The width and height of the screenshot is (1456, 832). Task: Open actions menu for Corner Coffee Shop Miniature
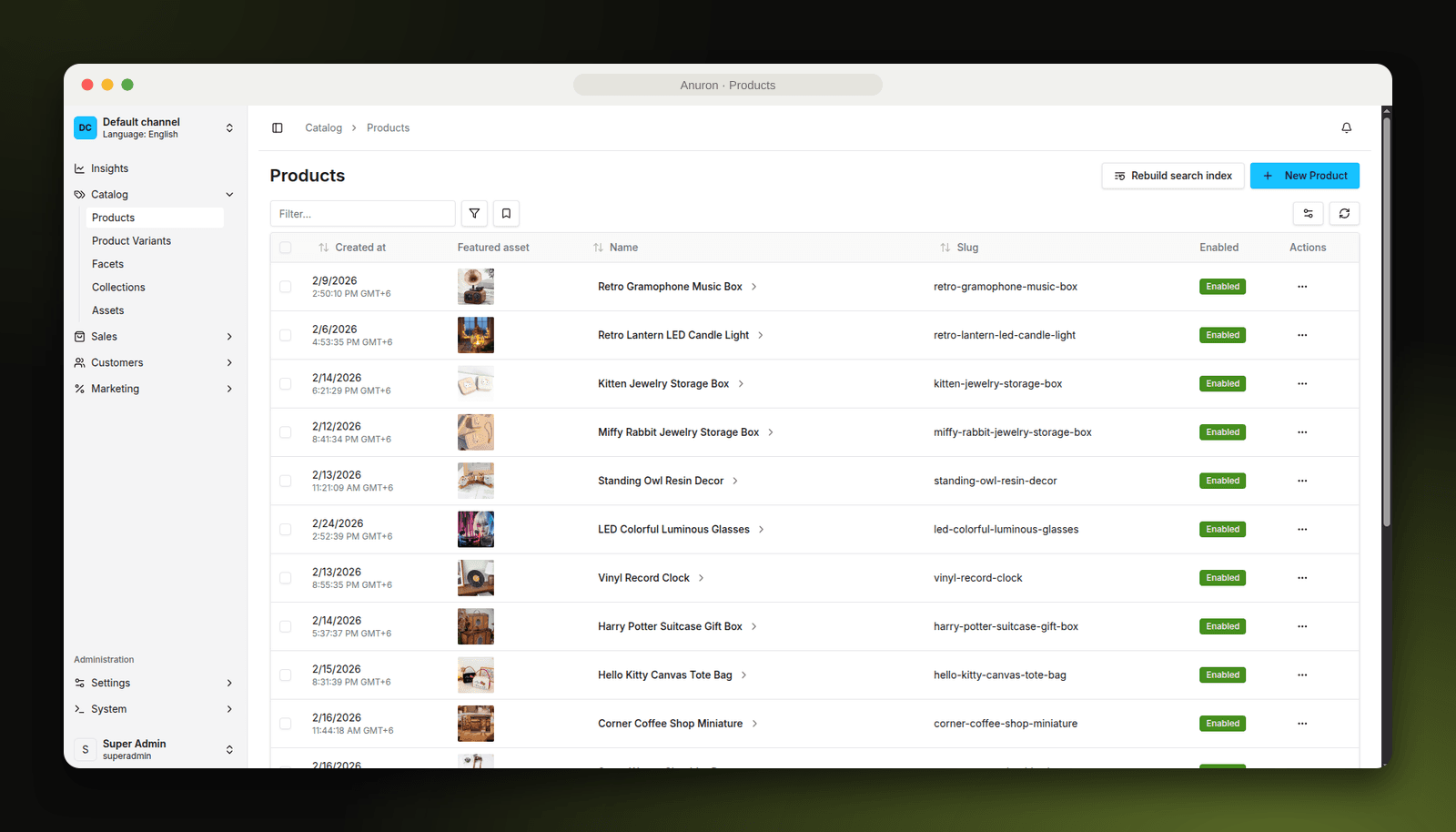[x=1302, y=724]
